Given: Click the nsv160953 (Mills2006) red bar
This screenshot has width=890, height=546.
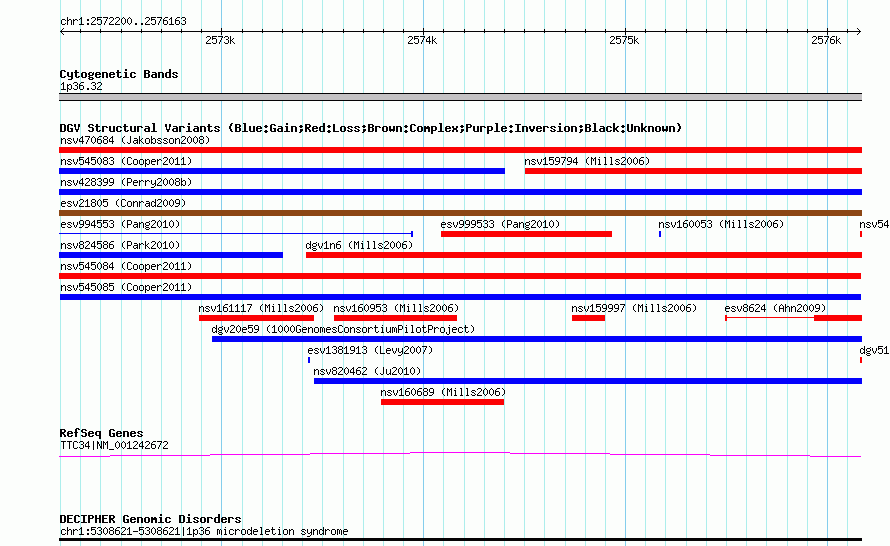Looking at the screenshot, I should point(396,318).
